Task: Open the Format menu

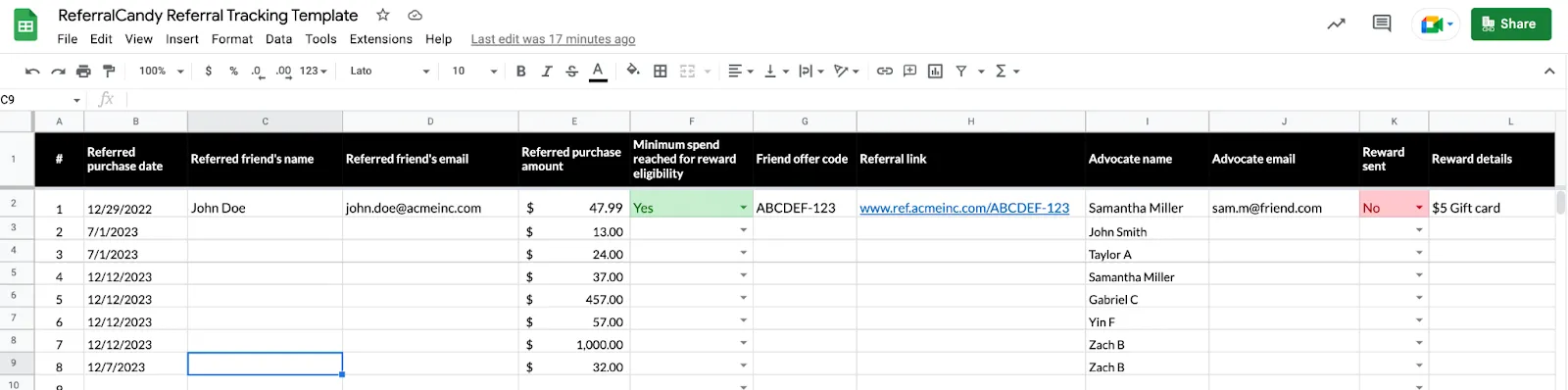Action: [232, 39]
